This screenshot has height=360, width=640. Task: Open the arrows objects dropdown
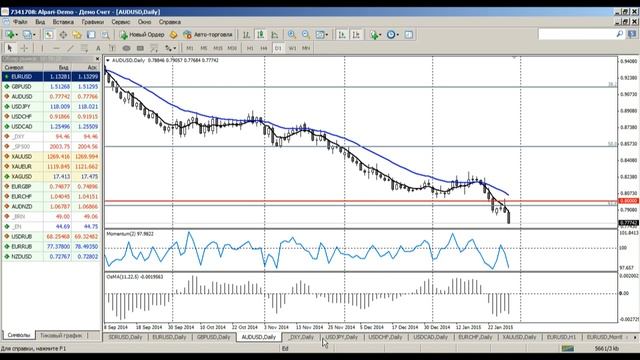[170, 48]
